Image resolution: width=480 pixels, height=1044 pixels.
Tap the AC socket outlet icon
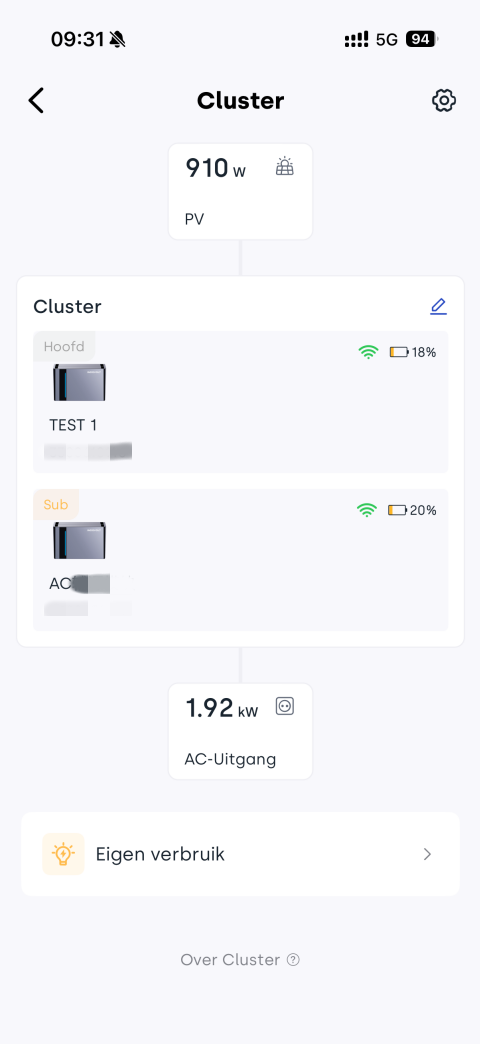[x=285, y=706]
